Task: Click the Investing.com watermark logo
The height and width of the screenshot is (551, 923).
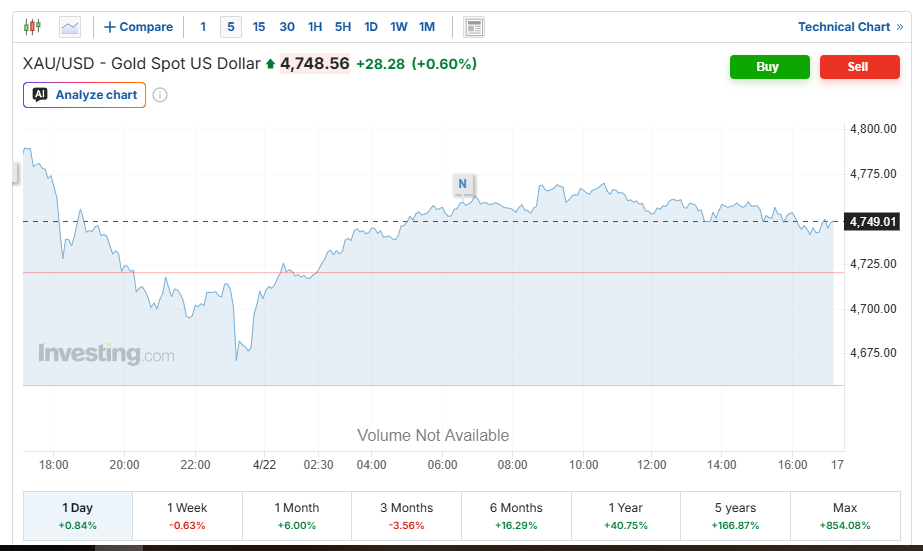Action: [106, 354]
